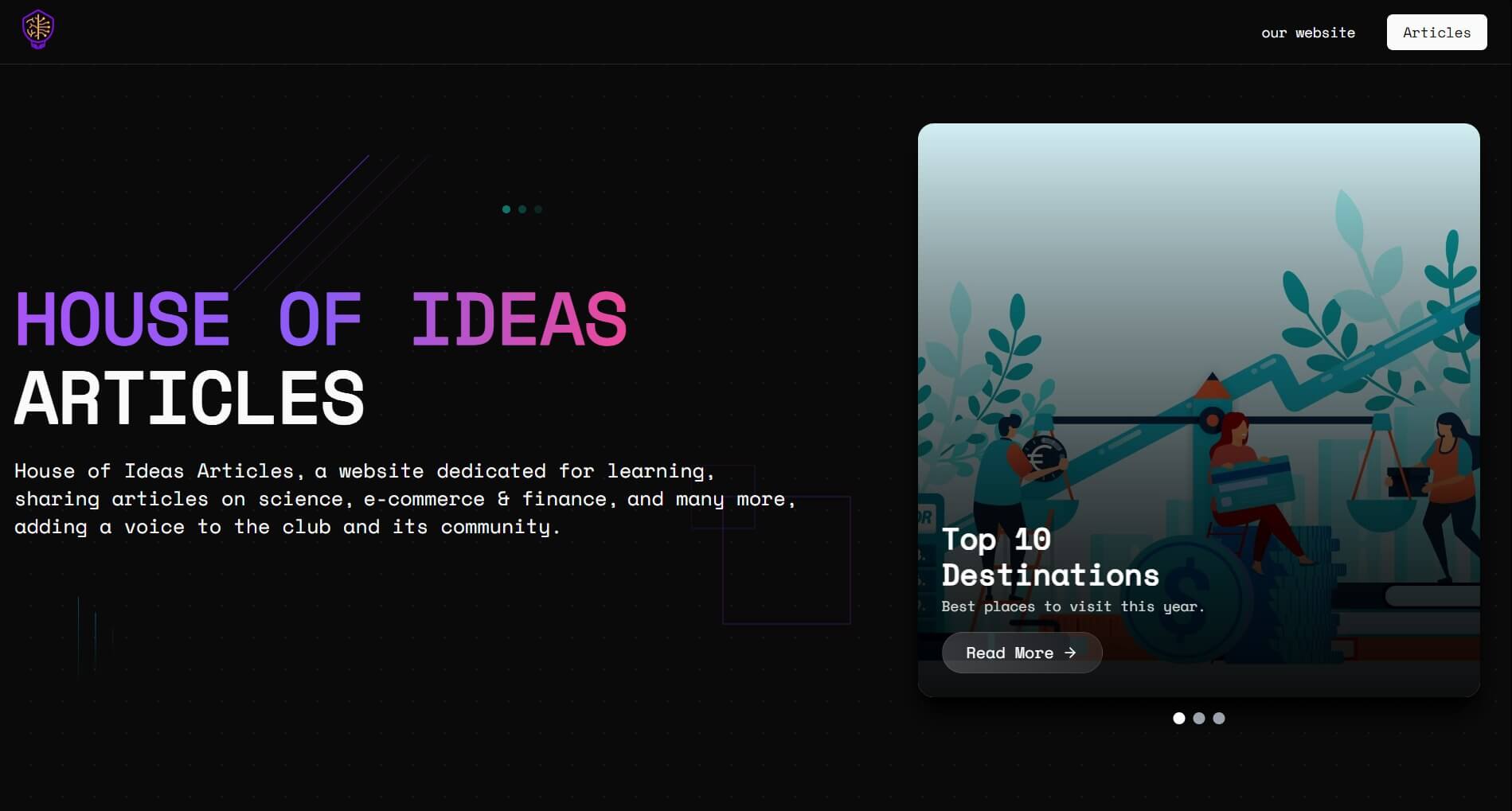Click the arrow icon inside Read More
This screenshot has height=811, width=1512.
[x=1070, y=653]
